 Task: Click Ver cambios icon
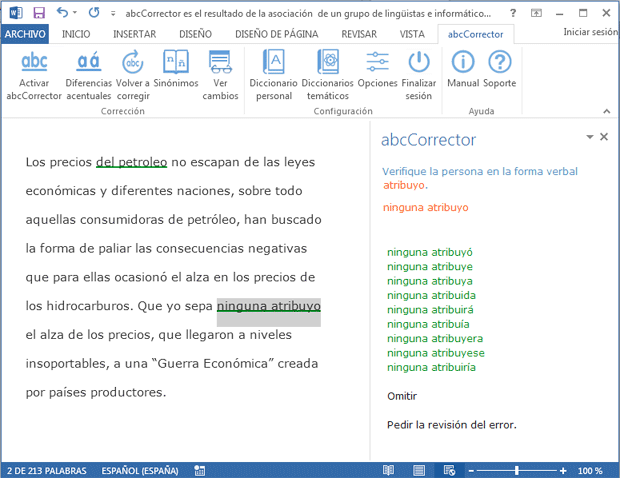220,62
